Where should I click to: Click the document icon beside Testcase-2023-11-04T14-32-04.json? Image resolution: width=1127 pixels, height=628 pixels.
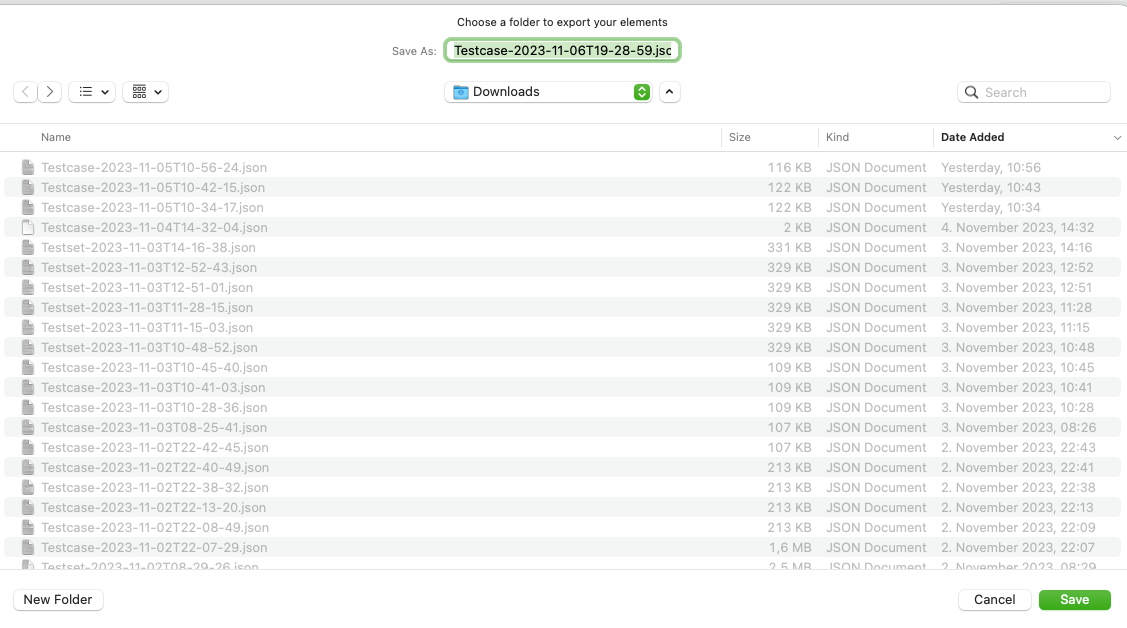point(27,227)
